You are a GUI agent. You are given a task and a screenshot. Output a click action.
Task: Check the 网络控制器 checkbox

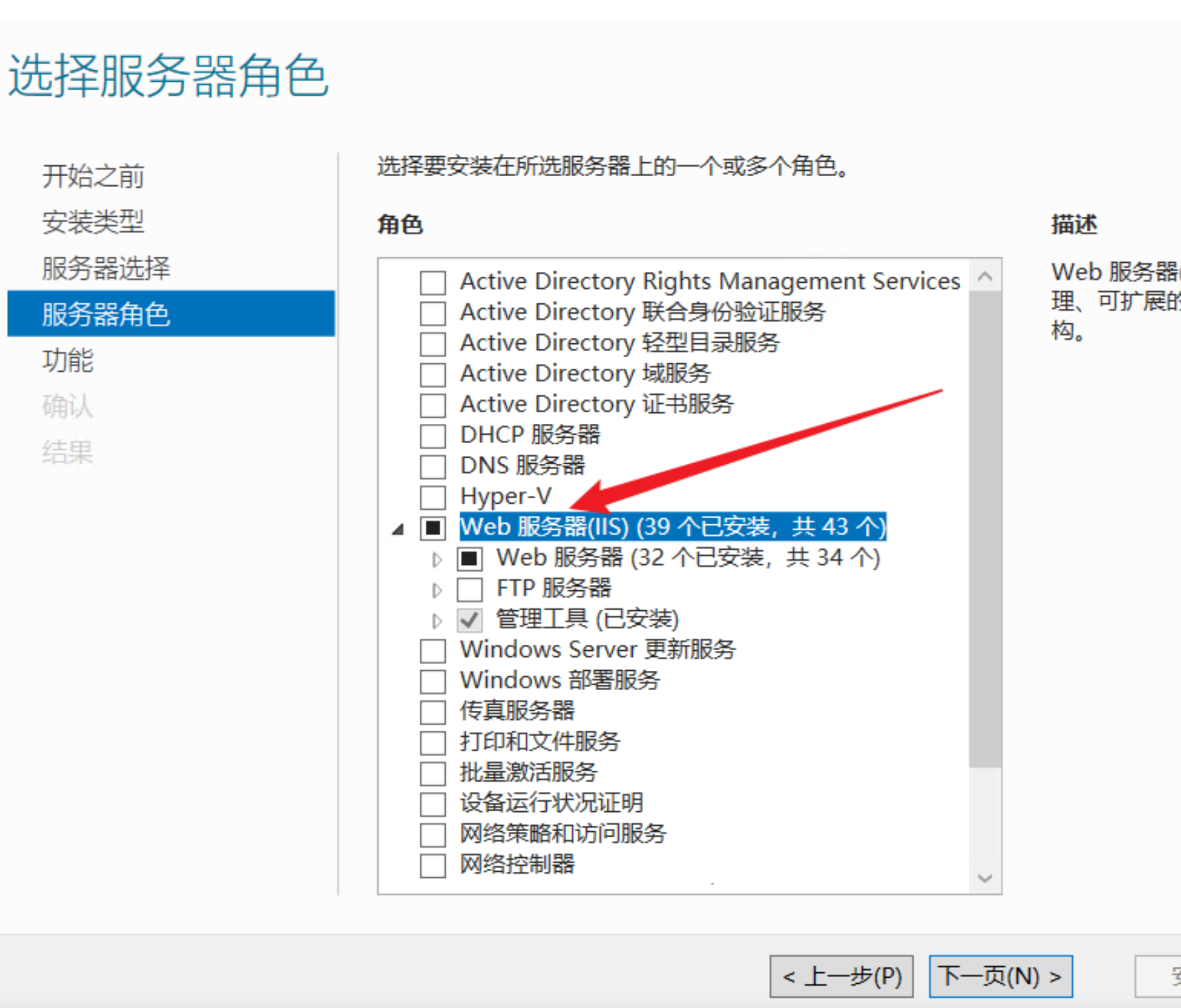point(433,865)
